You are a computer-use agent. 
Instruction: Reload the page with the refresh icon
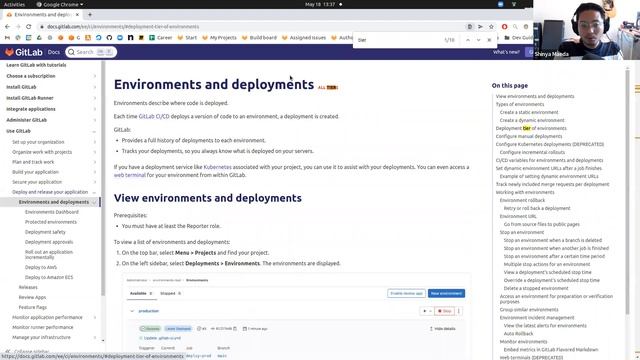(29, 27)
